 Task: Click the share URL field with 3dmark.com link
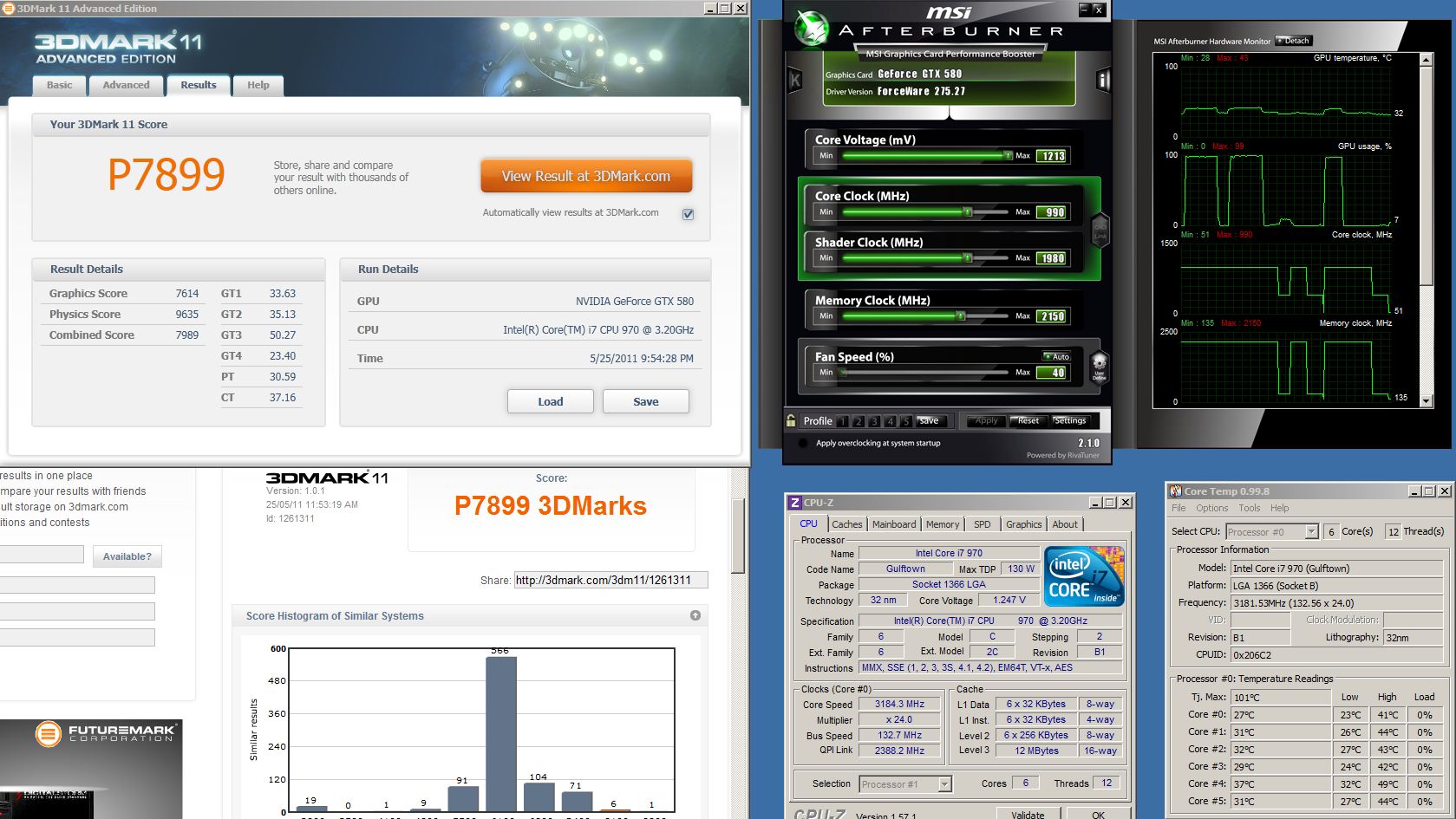click(x=610, y=580)
